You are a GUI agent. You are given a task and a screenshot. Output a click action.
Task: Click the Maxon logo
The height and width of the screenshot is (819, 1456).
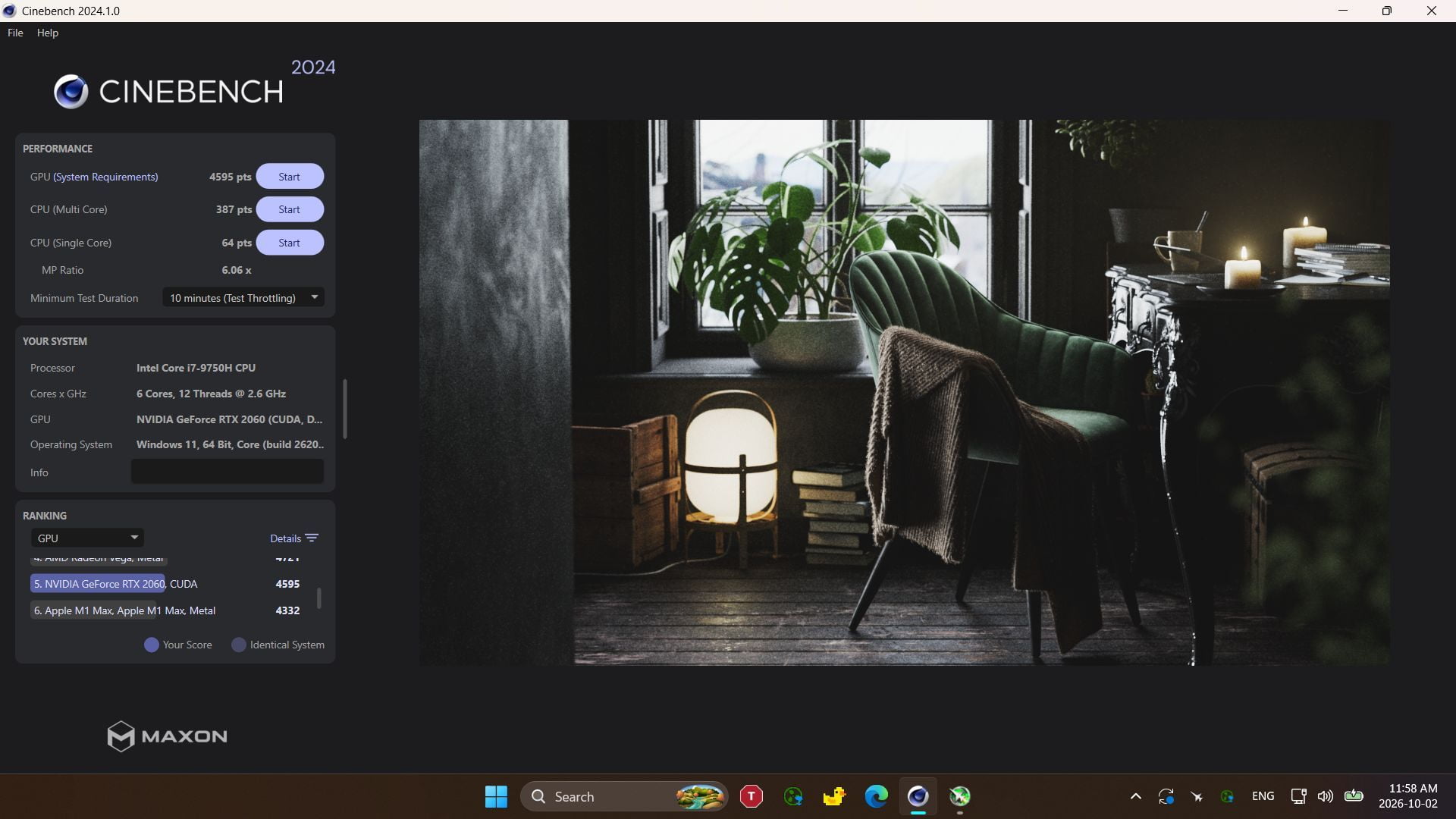tap(167, 736)
